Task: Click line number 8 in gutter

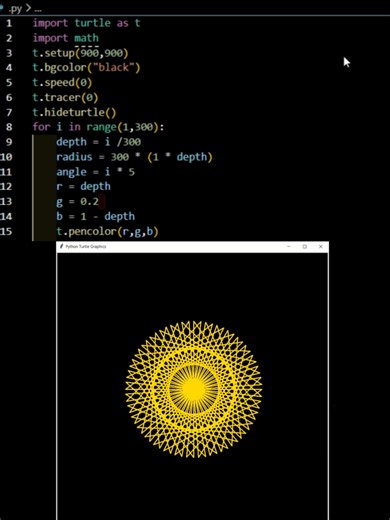Action: (x=9, y=127)
